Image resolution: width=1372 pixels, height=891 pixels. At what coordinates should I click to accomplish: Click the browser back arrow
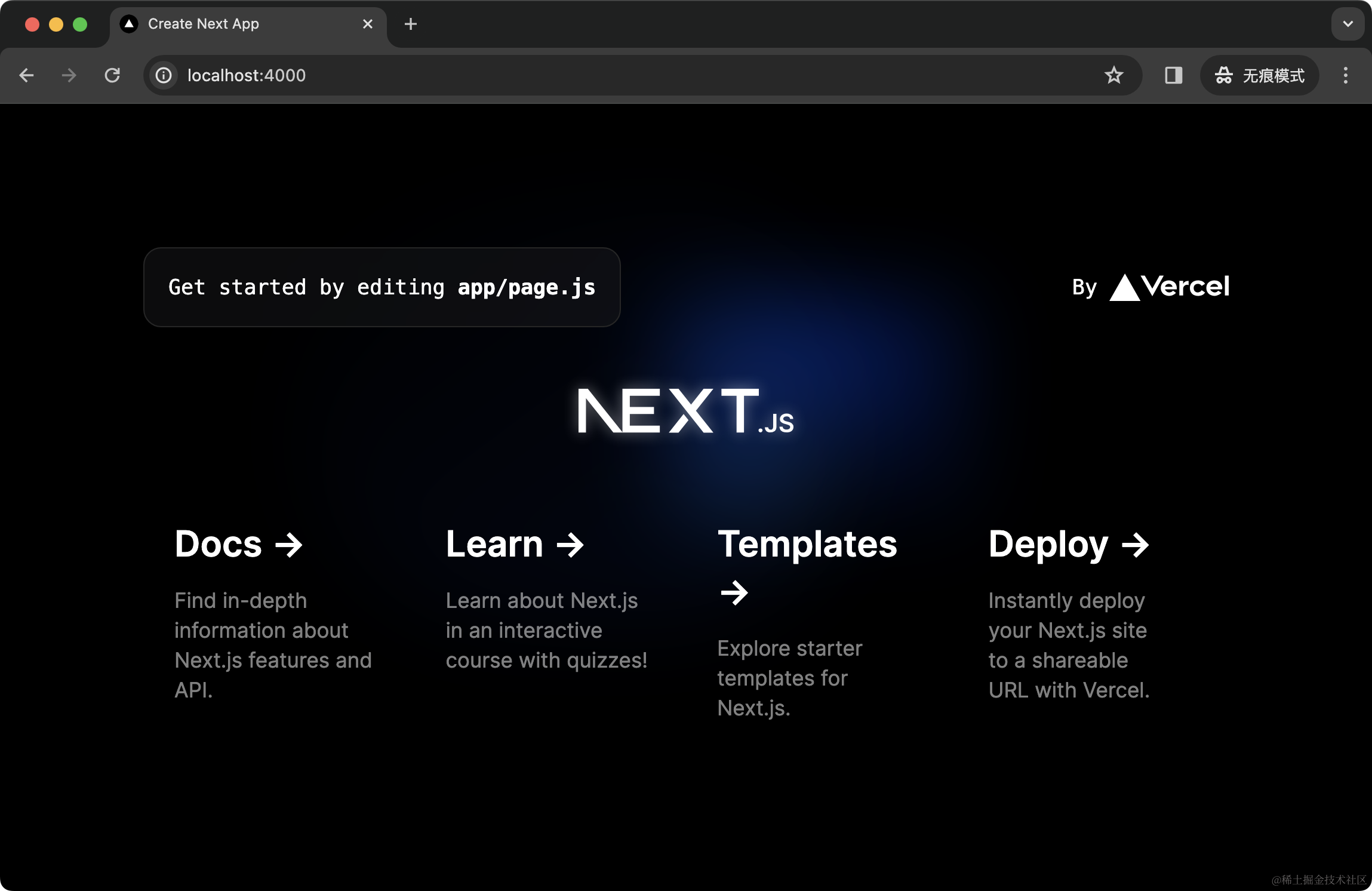coord(26,75)
